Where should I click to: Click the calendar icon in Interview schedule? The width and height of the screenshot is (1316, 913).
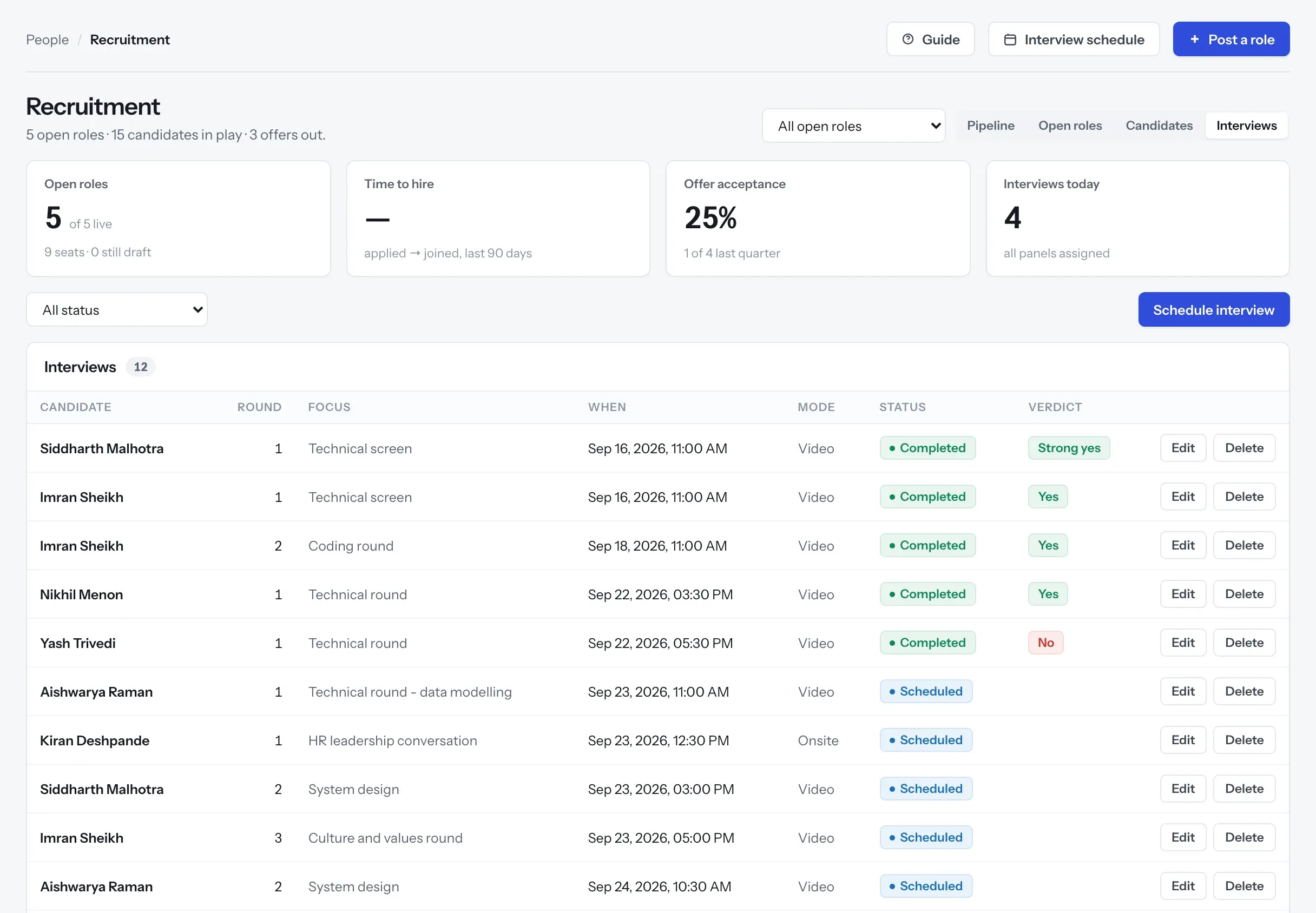1010,39
